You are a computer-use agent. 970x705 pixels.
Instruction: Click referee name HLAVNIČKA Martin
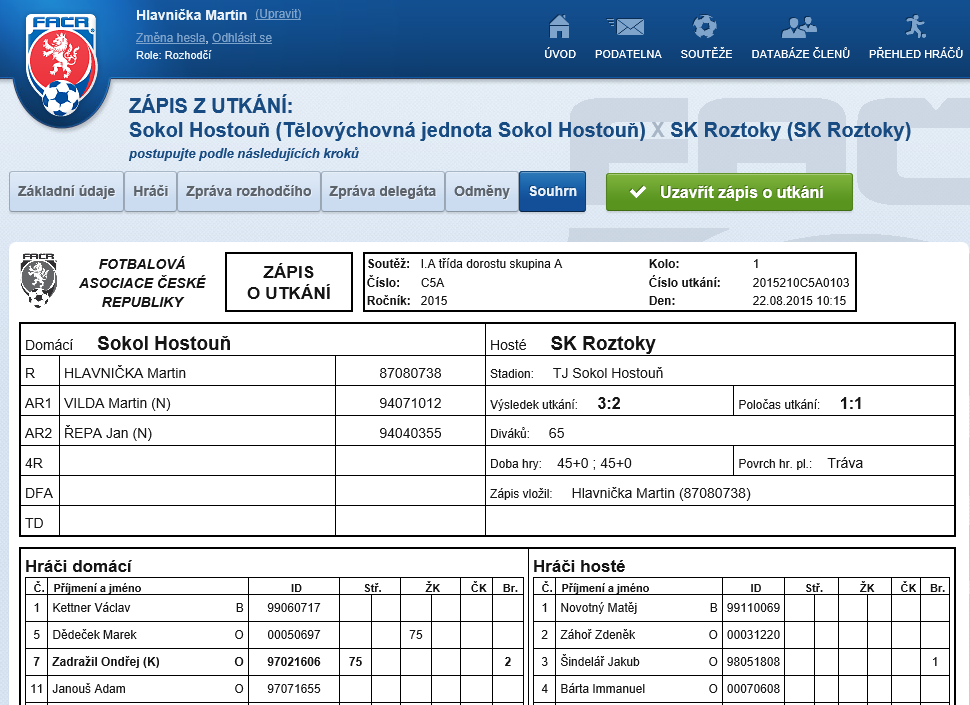(125, 373)
